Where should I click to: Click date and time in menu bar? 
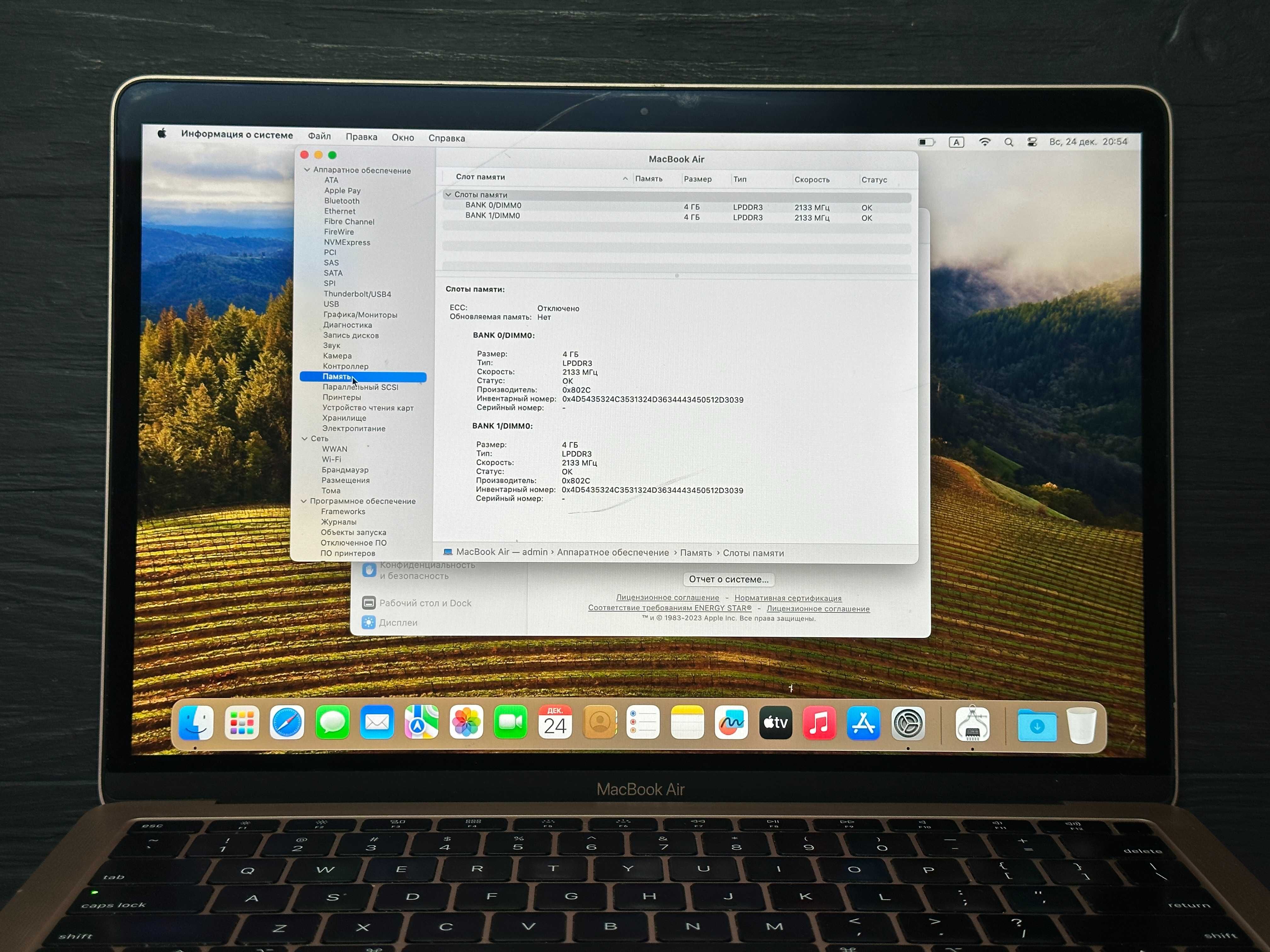pyautogui.click(x=1089, y=142)
